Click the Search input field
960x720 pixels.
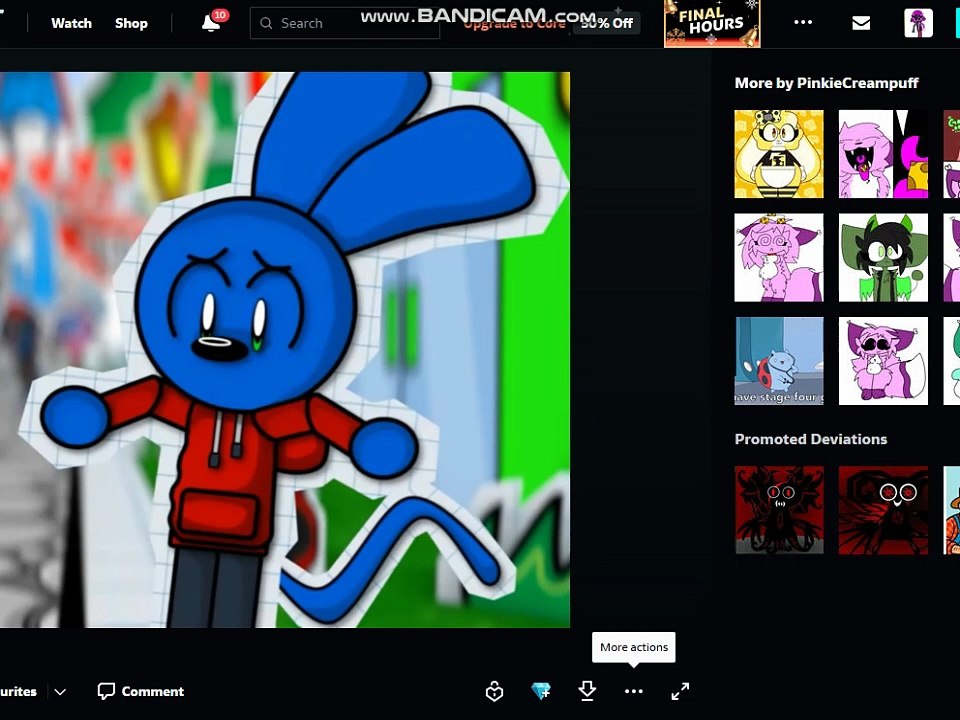pos(345,23)
